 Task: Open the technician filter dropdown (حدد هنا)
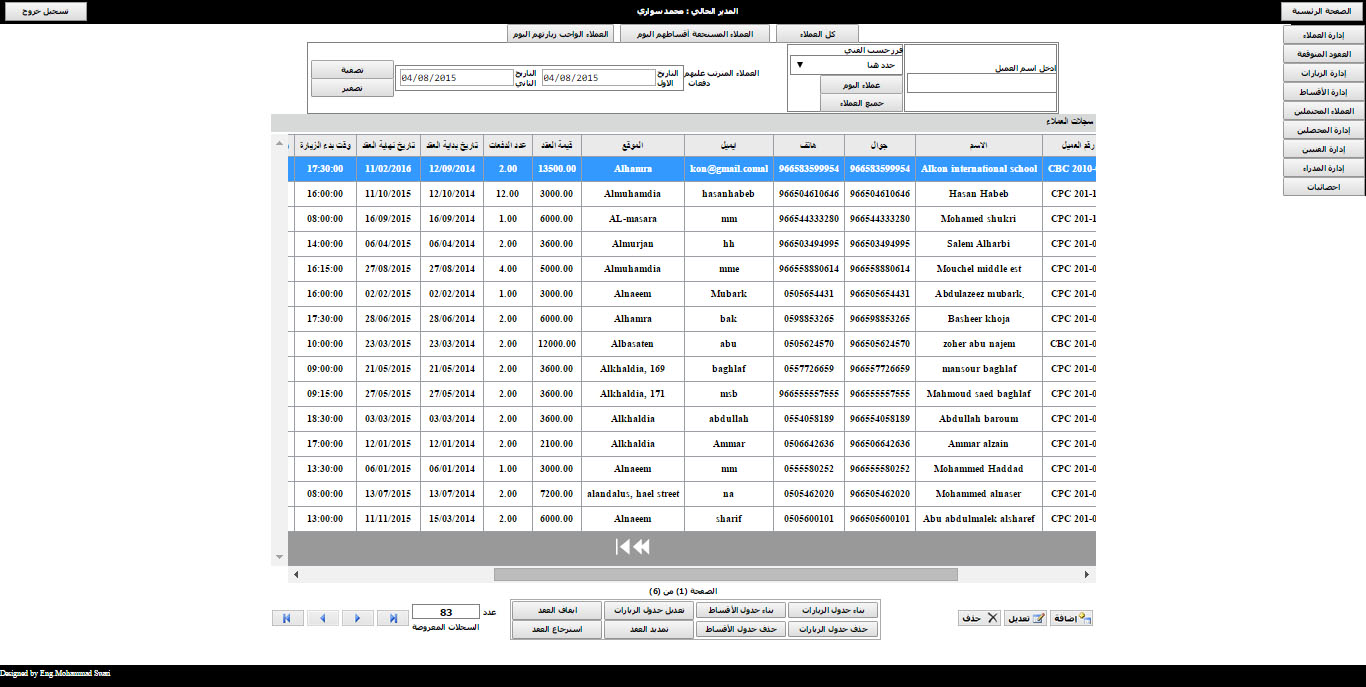(x=846, y=65)
